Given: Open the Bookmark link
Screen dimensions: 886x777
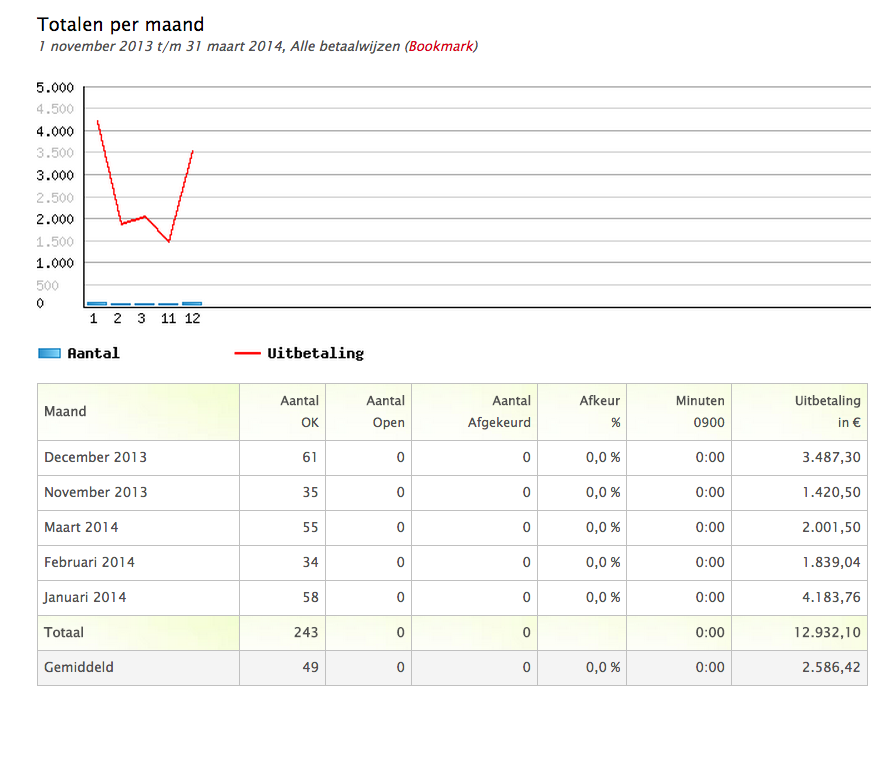Looking at the screenshot, I should [441, 46].
